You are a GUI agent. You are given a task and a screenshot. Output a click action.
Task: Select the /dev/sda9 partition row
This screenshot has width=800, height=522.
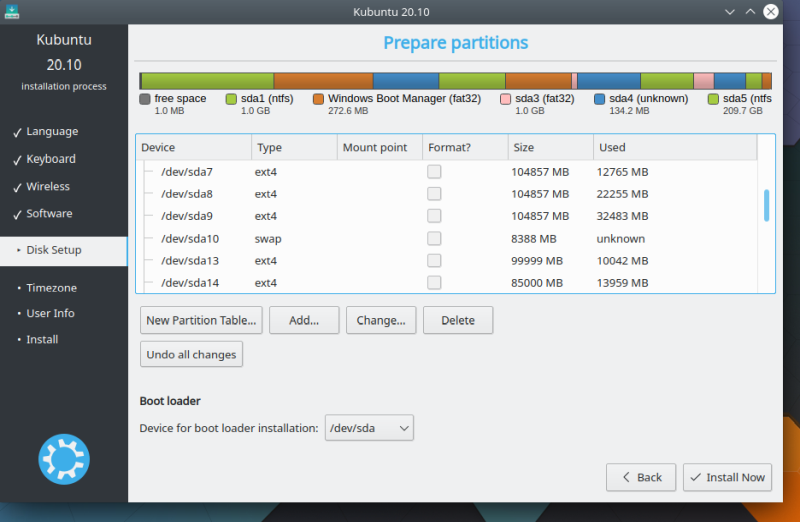446,216
